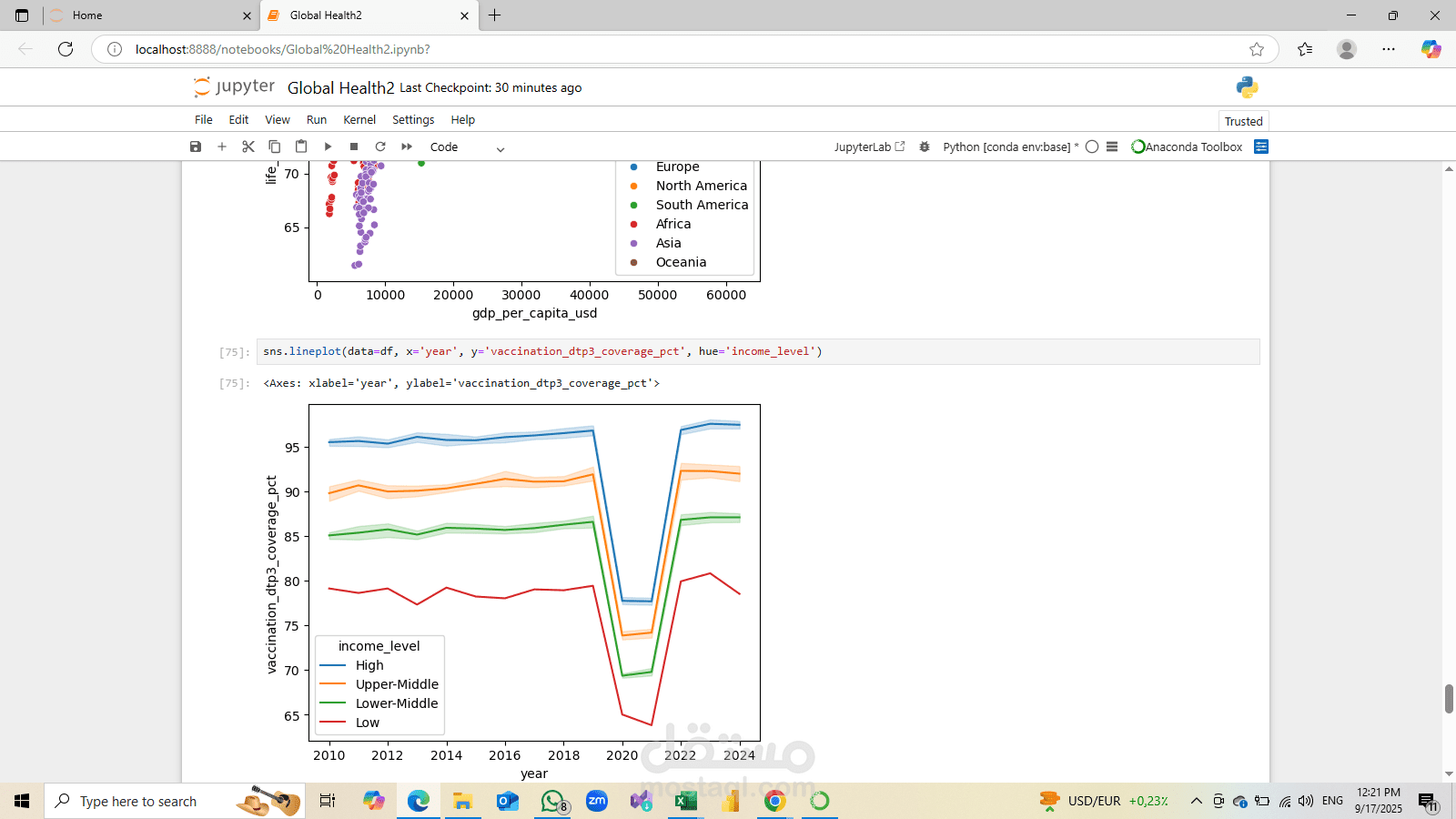Image resolution: width=1456 pixels, height=819 pixels.
Task: Open browser settings and more menu
Action: tap(1389, 49)
